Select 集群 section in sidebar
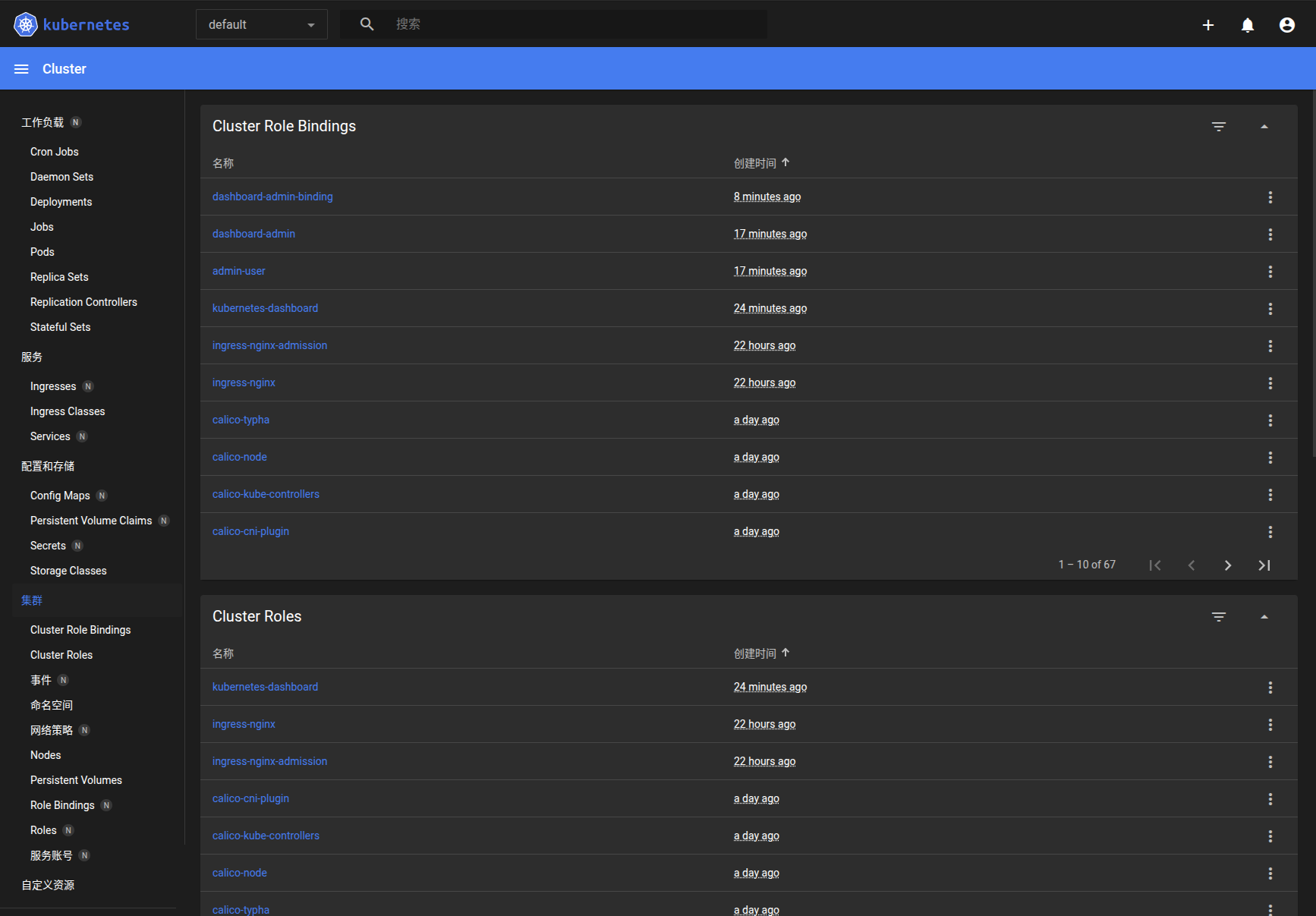The image size is (1316, 916). click(32, 600)
